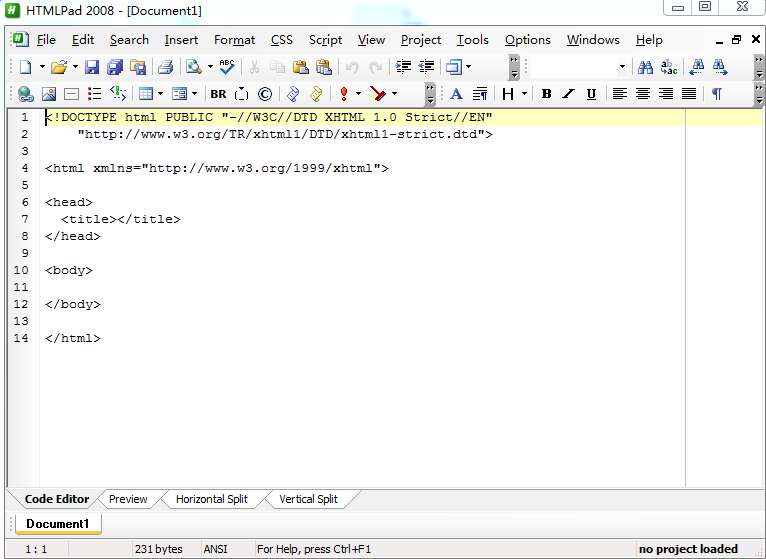
Task: Click the blue pilcrow paragraph icon
Action: 717,94
